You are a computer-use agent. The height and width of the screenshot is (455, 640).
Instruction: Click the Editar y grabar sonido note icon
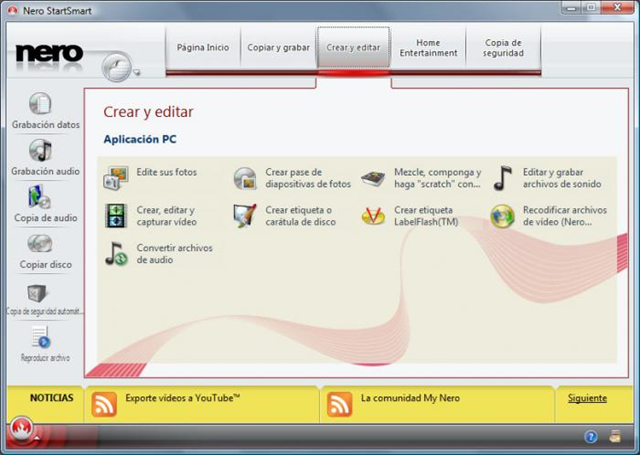coord(502,178)
